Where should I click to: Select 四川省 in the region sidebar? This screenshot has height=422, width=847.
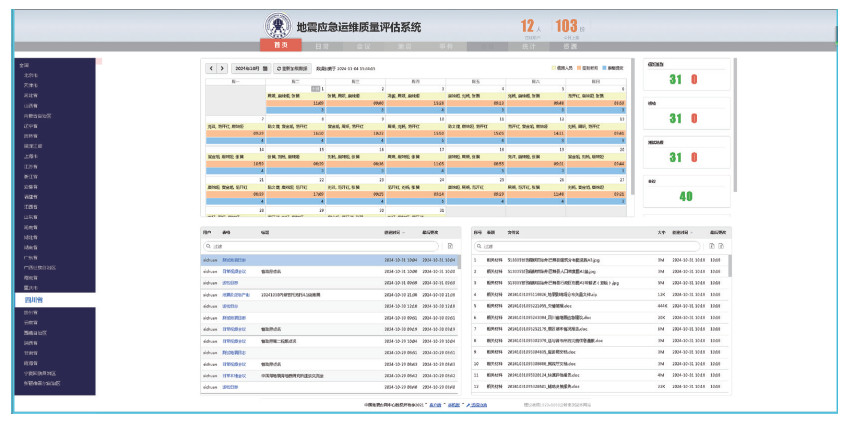pyautogui.click(x=34, y=299)
